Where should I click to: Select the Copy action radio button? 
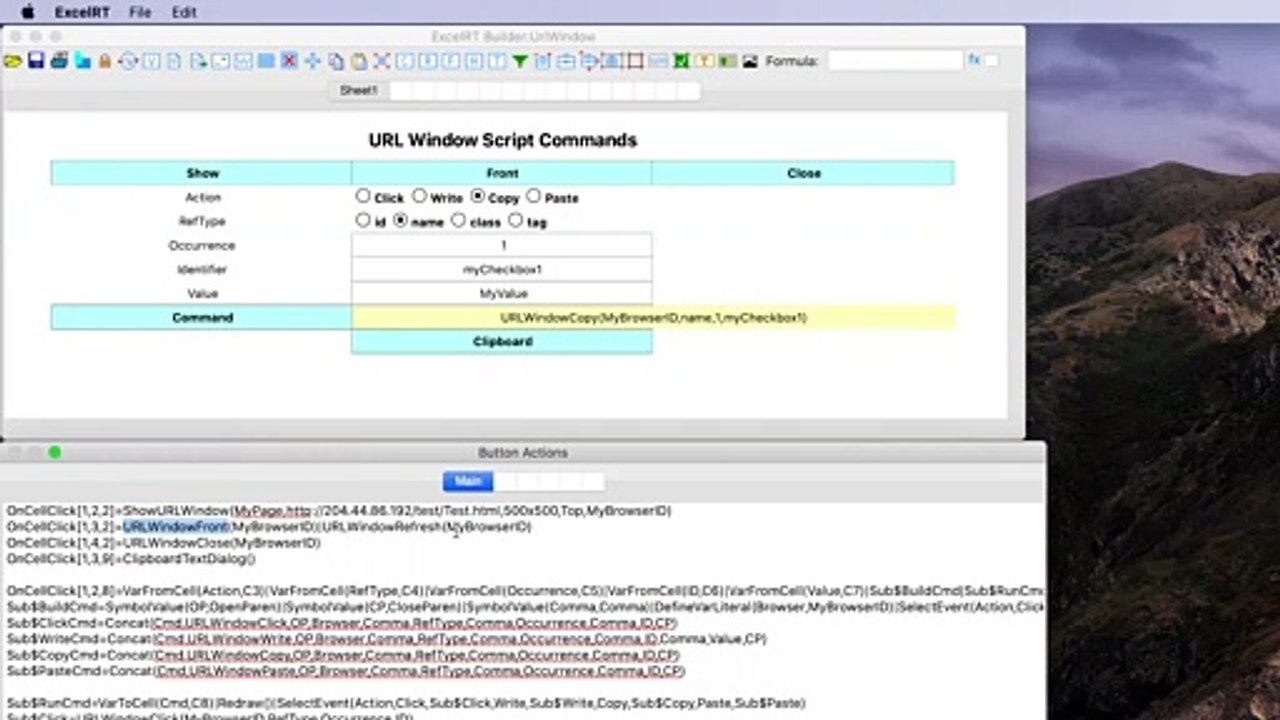[478, 196]
